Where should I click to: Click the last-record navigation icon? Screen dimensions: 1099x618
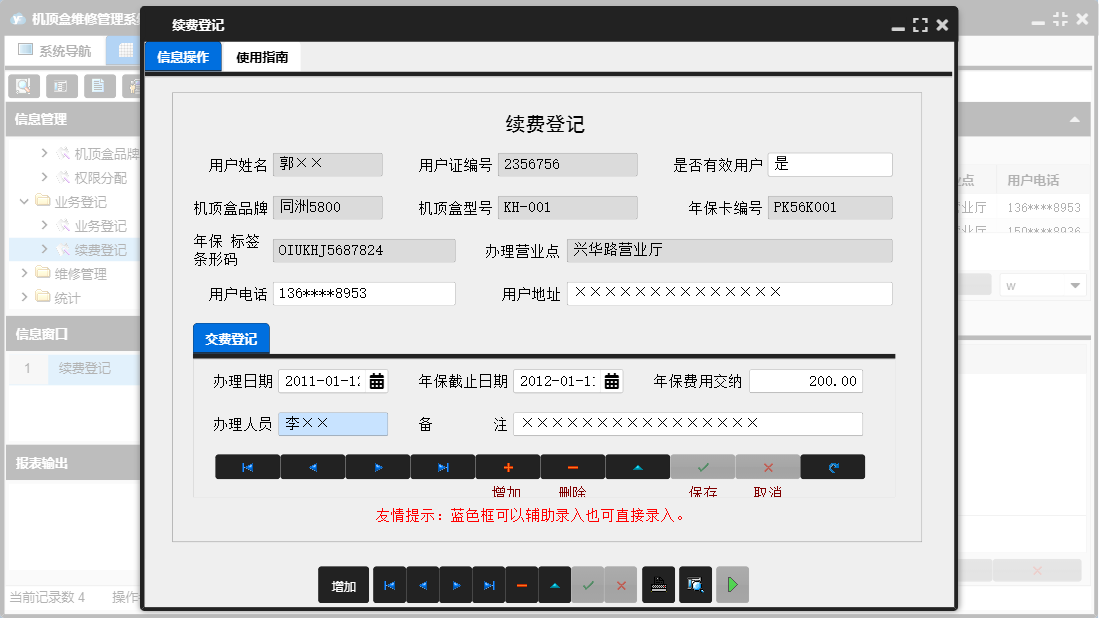pos(443,466)
